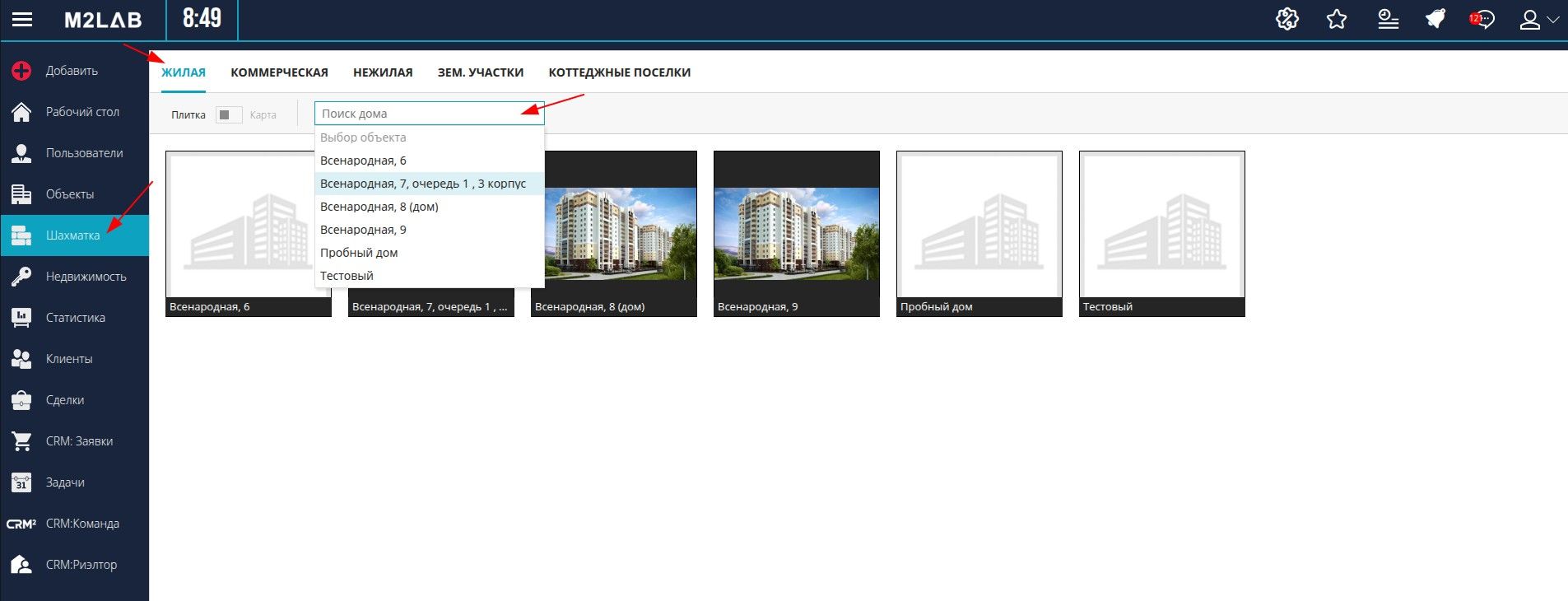Viewport: 1568px width, 601px height.
Task: Open Всенародная, 9 building thumbnail
Action: (796, 233)
